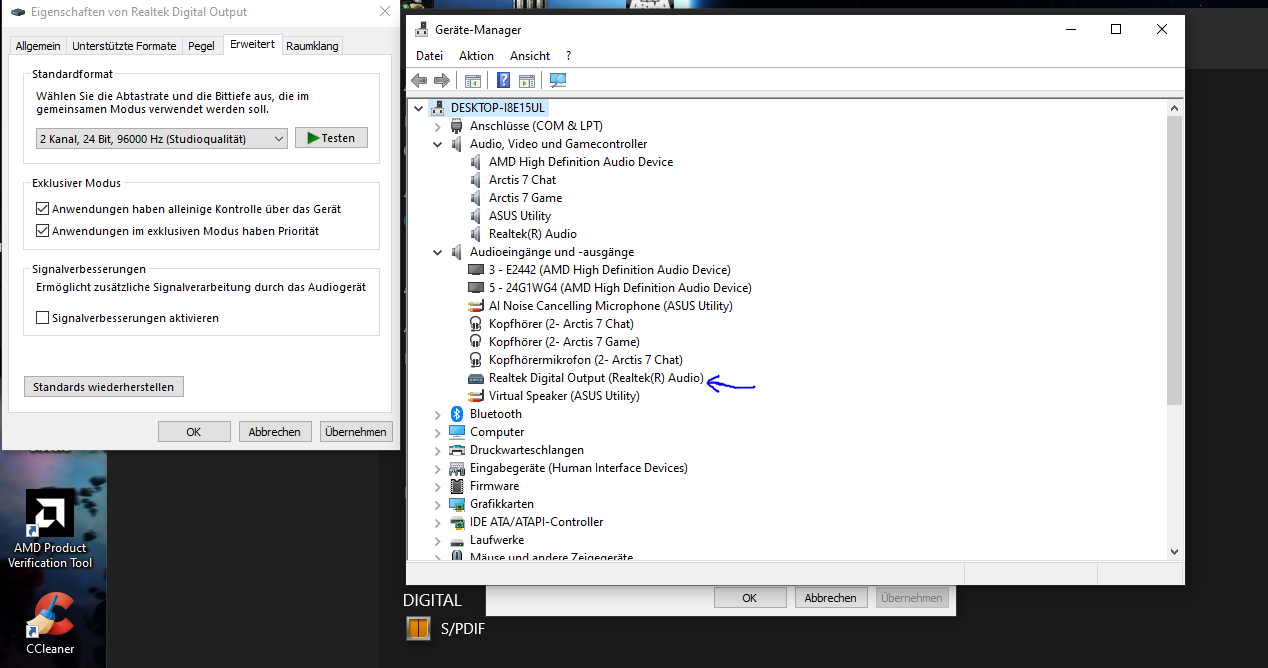Click scrollbar down arrow in Geräte-Manager
Viewport: 1268px width, 668px height.
tap(1175, 550)
